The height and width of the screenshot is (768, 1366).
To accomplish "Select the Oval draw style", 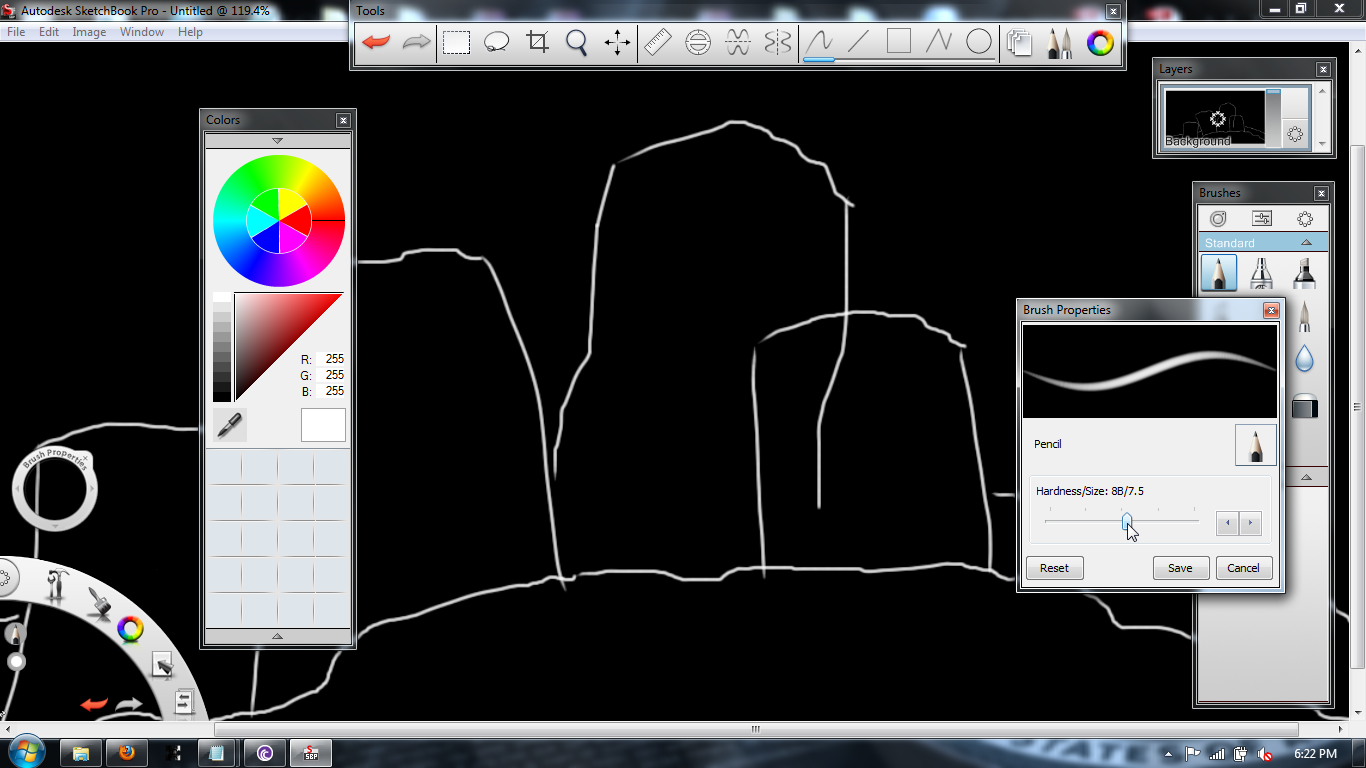I will [x=979, y=42].
